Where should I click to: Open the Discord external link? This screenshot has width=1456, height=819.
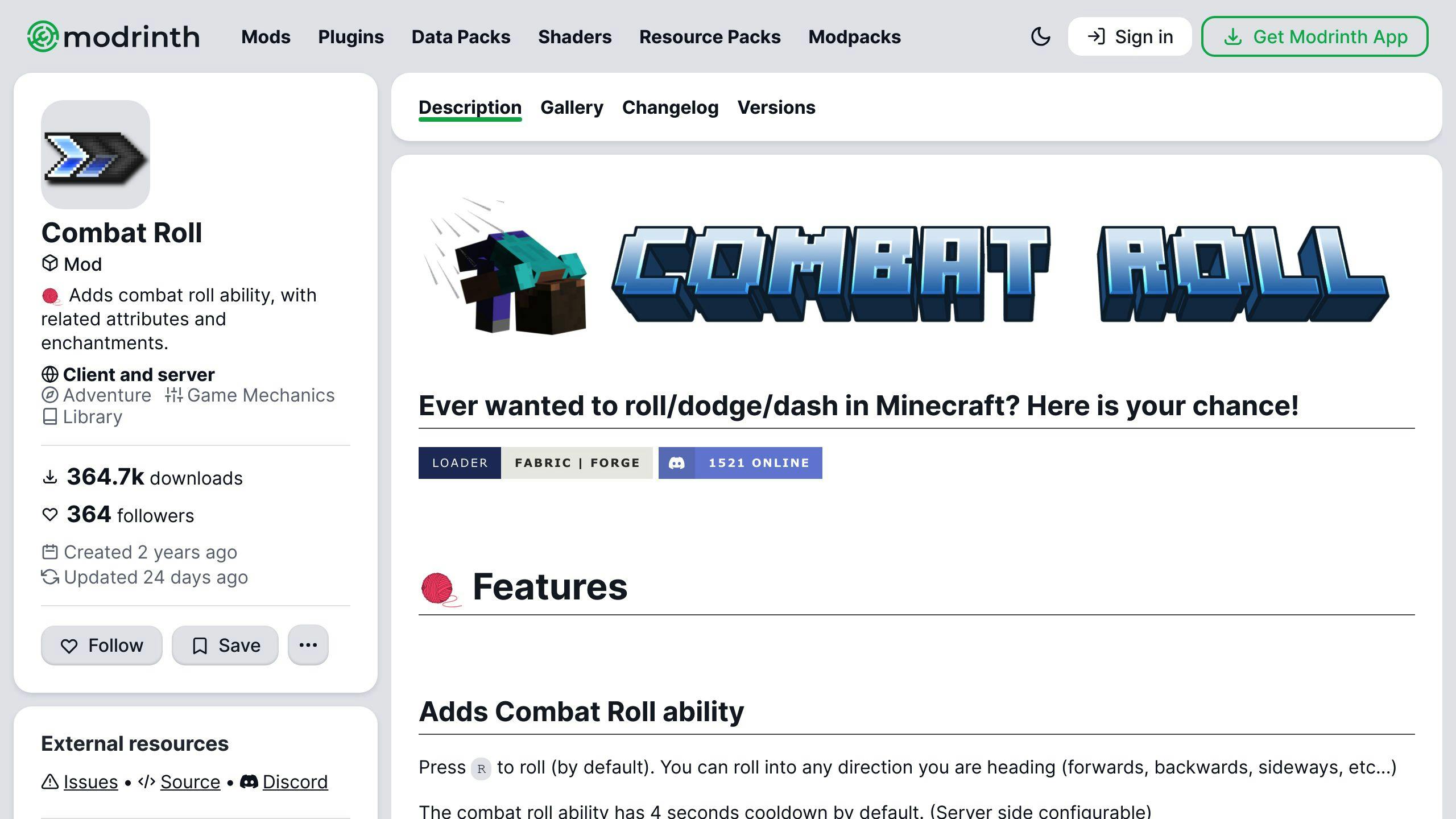295,781
